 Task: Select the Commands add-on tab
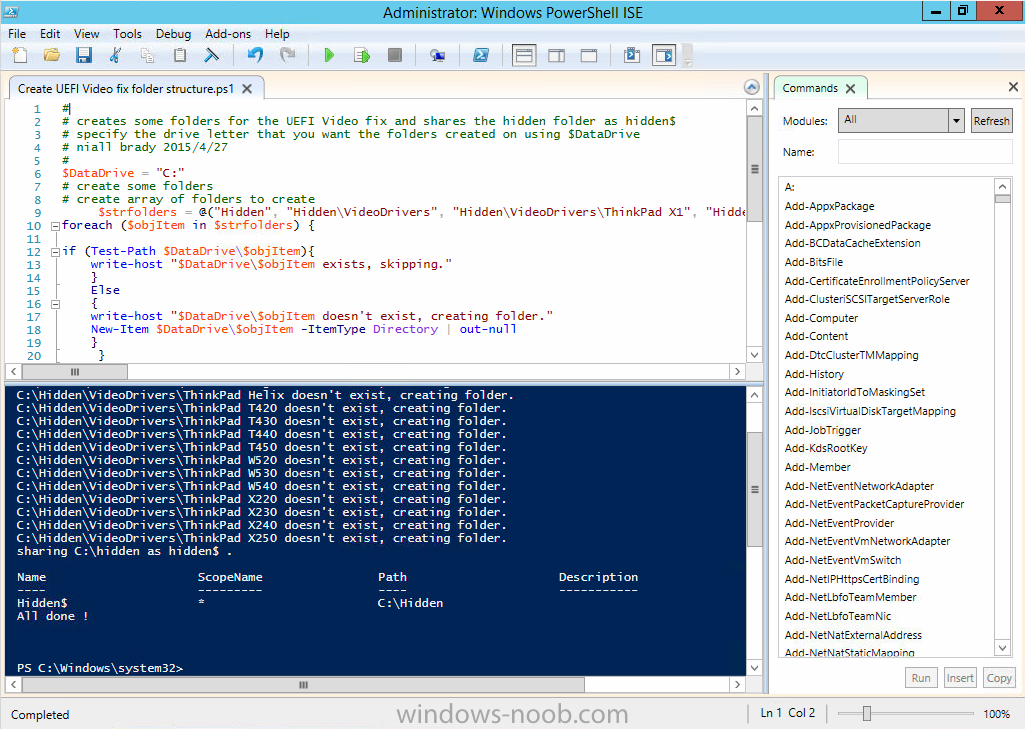[x=810, y=88]
